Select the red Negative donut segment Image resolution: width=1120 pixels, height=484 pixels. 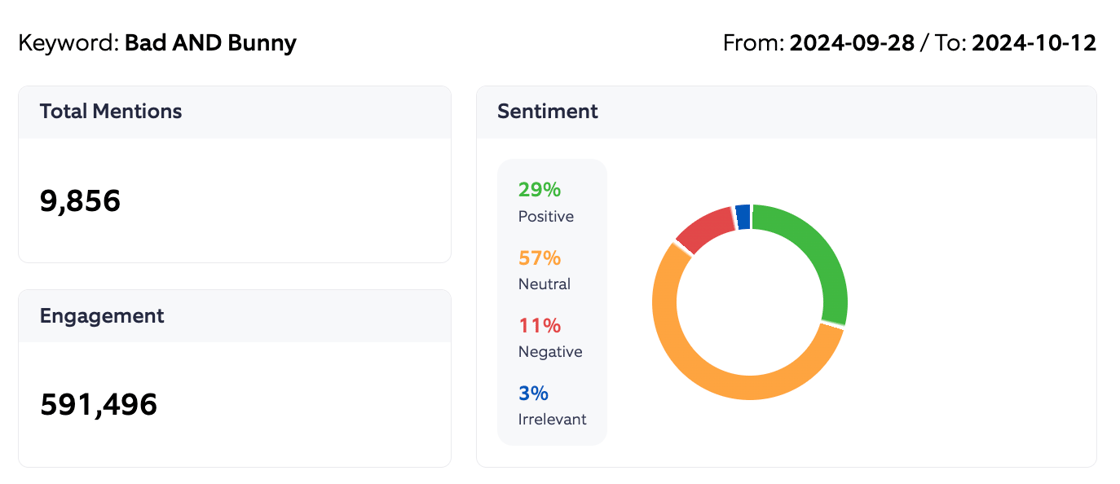coord(702,228)
